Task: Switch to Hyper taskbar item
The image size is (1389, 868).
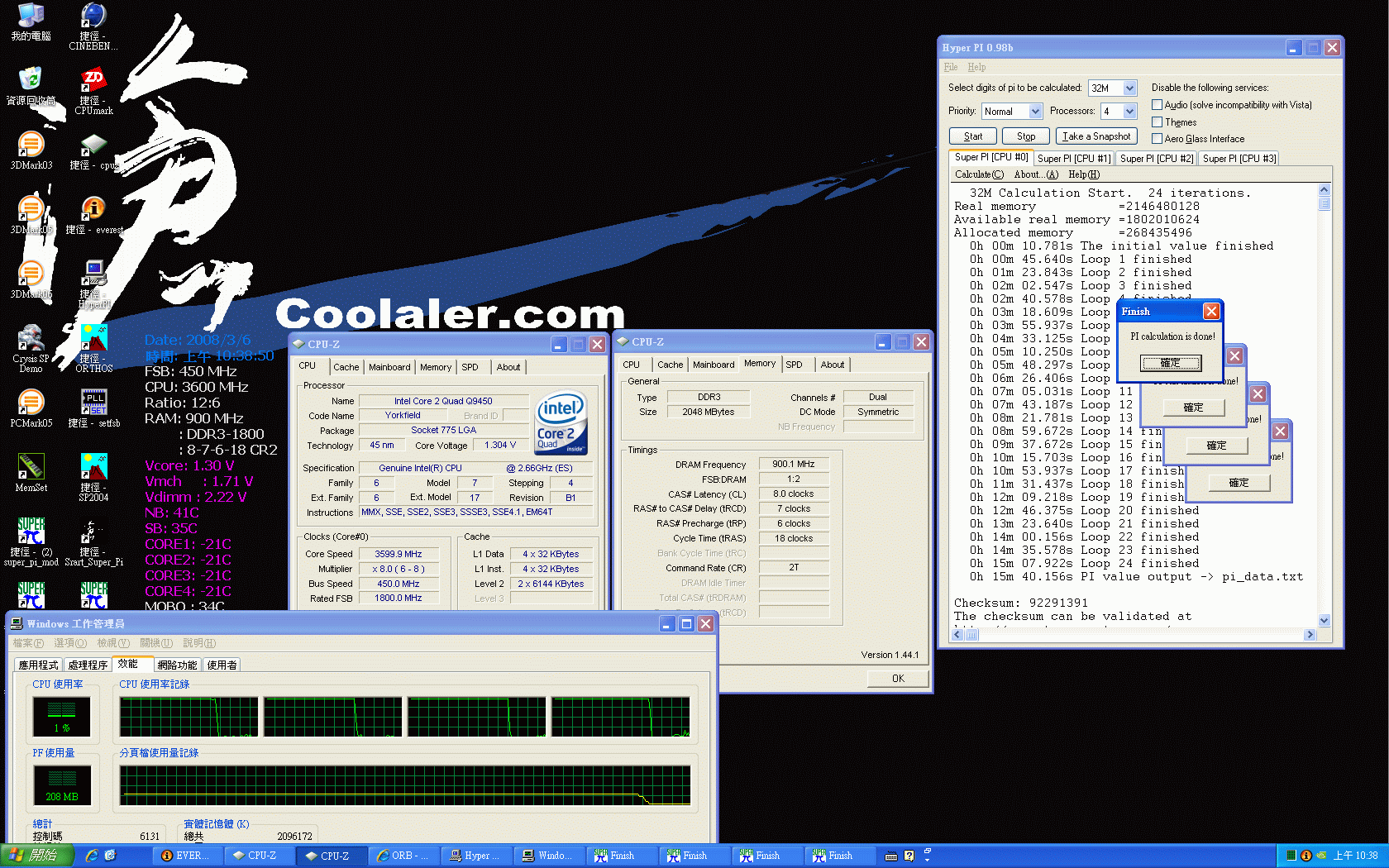Action: [x=476, y=856]
